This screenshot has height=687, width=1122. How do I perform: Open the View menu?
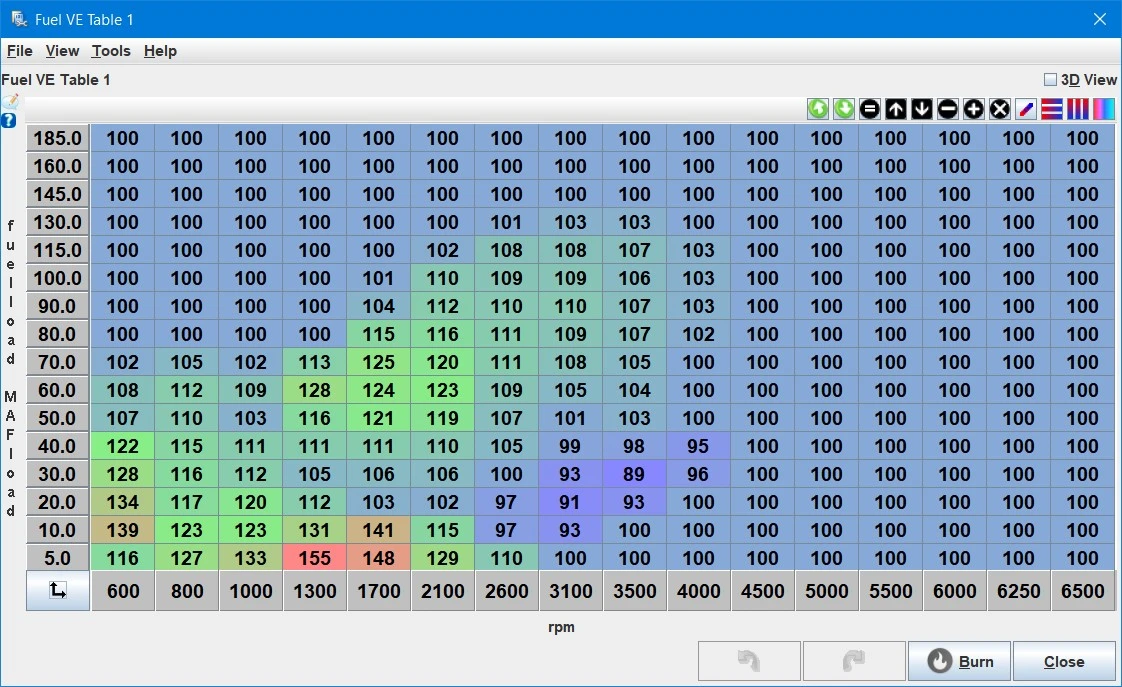(x=62, y=51)
